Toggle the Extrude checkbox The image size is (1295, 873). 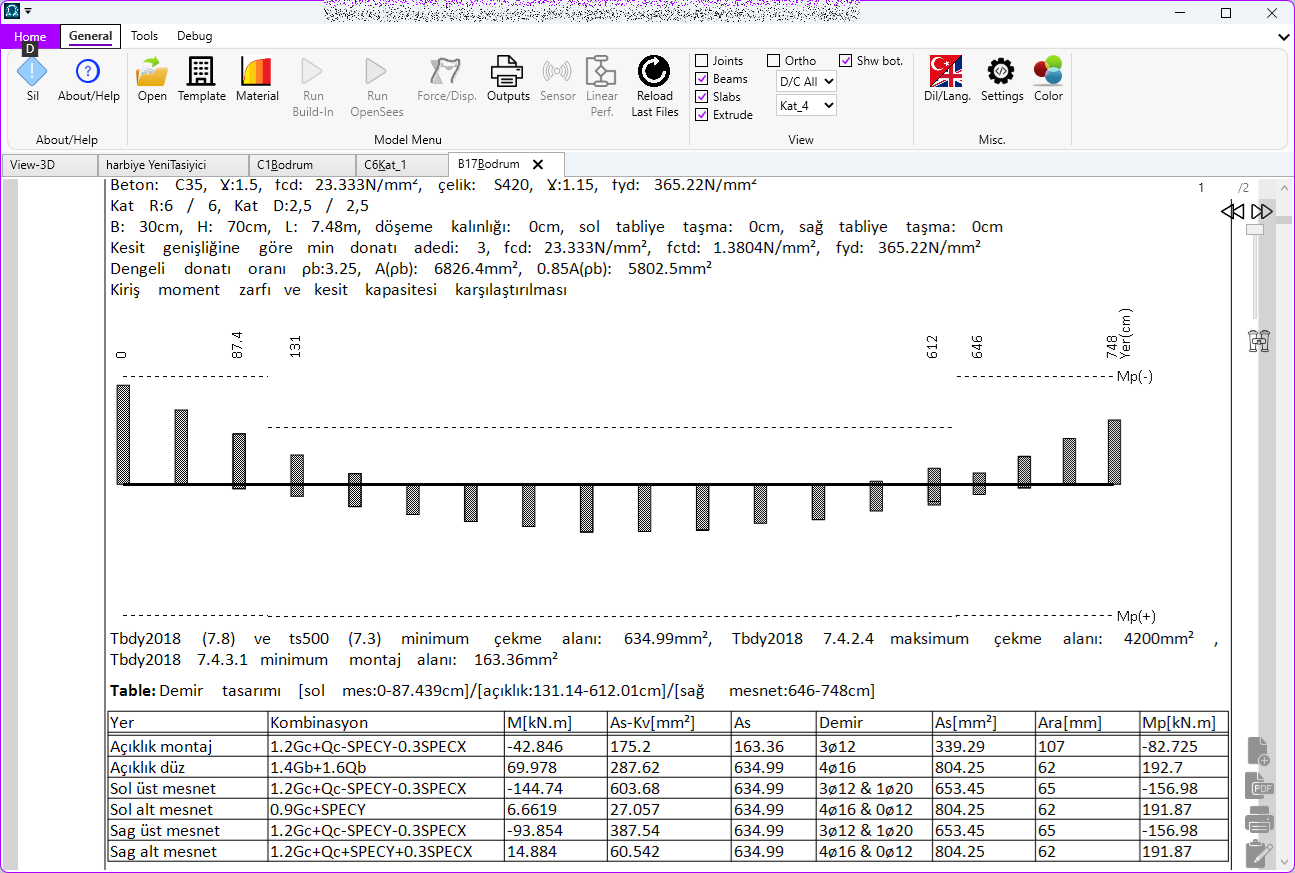702,115
